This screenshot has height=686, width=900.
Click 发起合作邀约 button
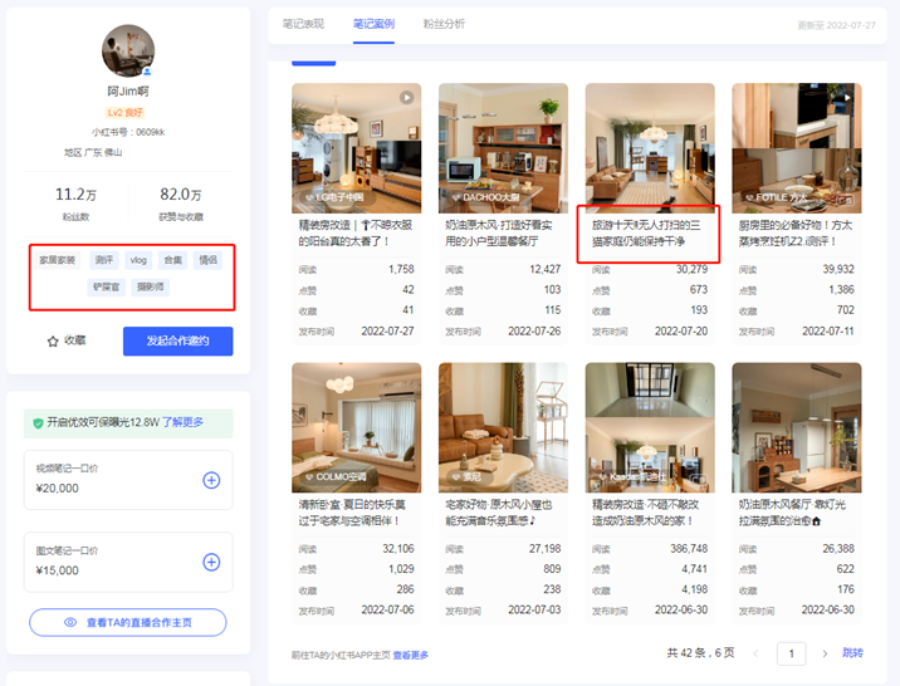tap(178, 341)
